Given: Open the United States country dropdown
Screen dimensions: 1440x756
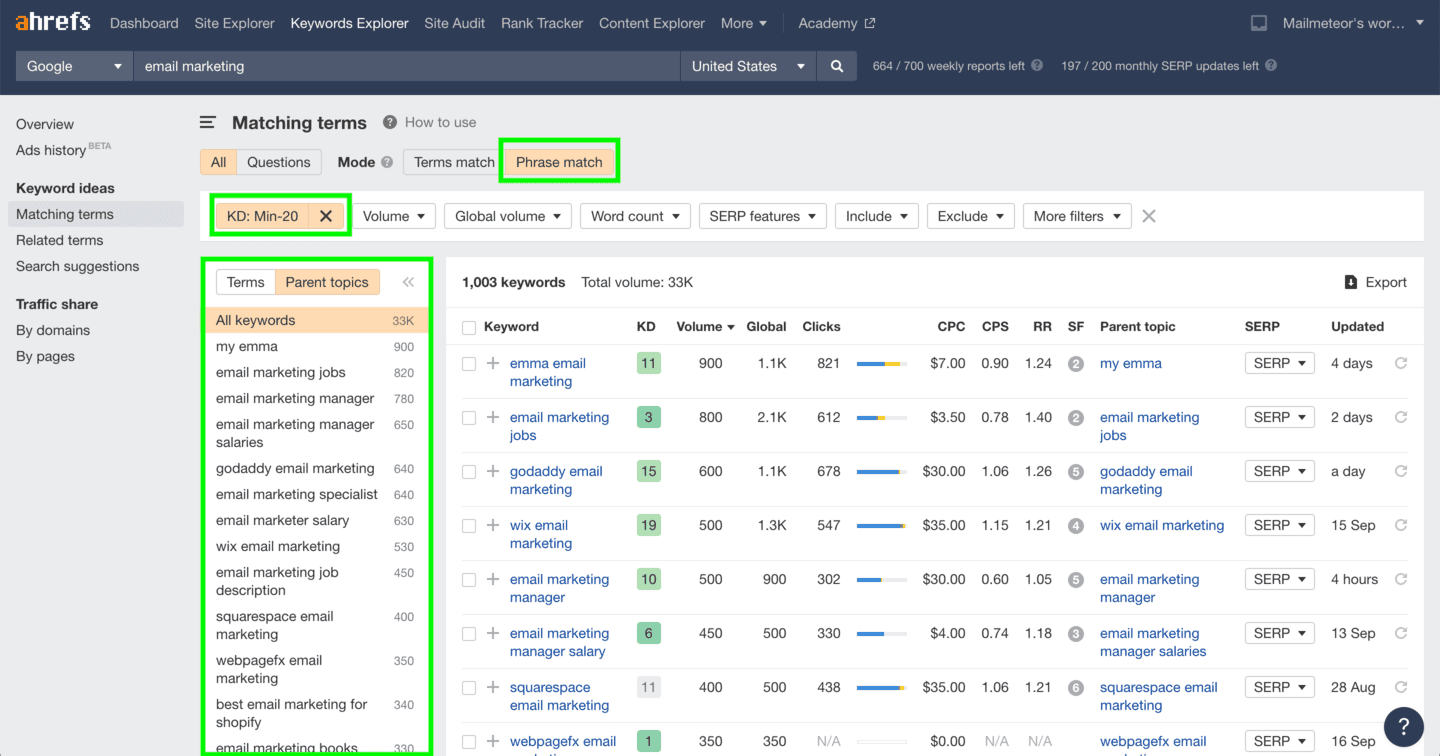Looking at the screenshot, I should (748, 66).
